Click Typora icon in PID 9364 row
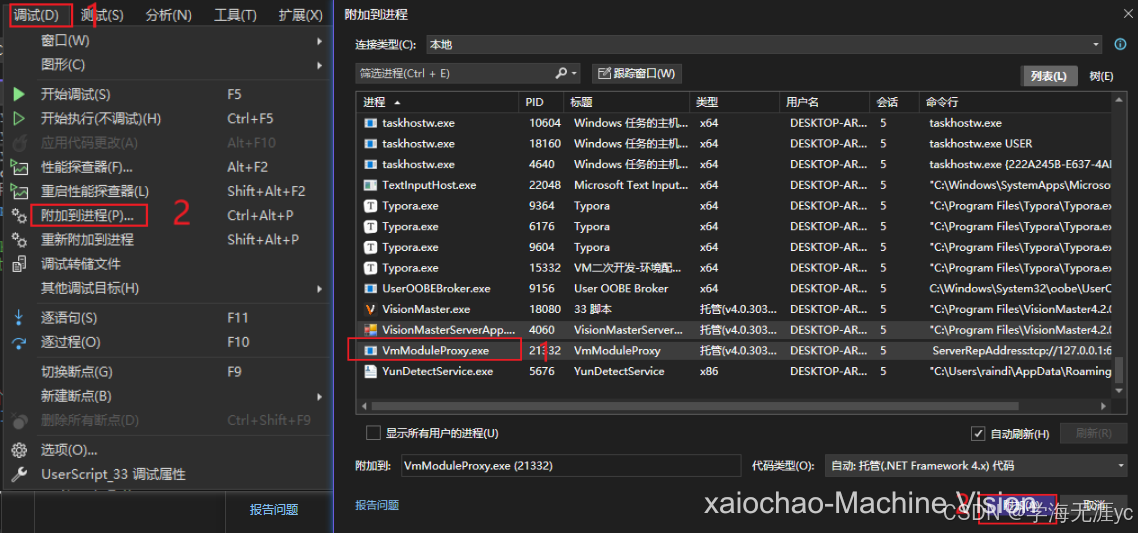 point(370,206)
